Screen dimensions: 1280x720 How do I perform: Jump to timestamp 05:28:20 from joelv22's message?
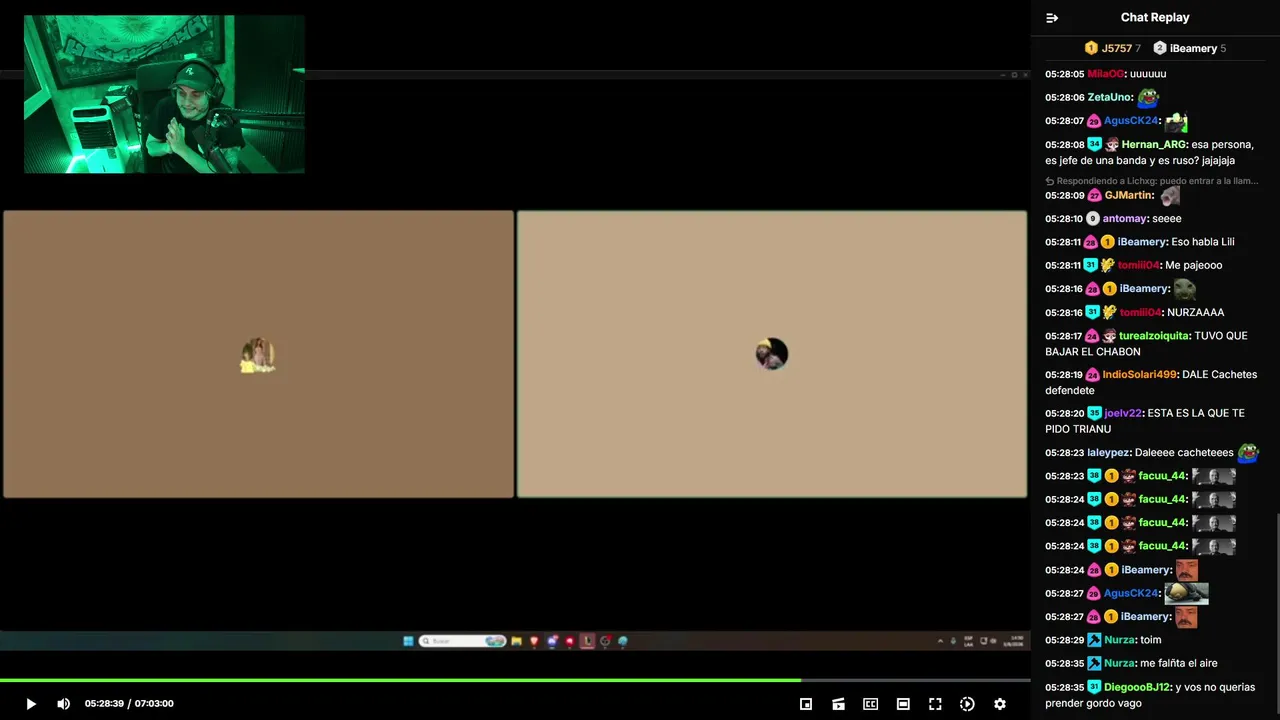1064,413
